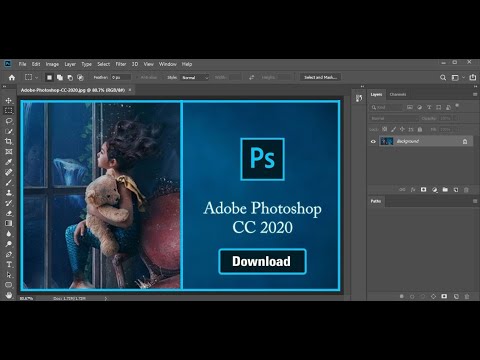
Task: Select the Eyedropper tool
Action: click(9, 162)
